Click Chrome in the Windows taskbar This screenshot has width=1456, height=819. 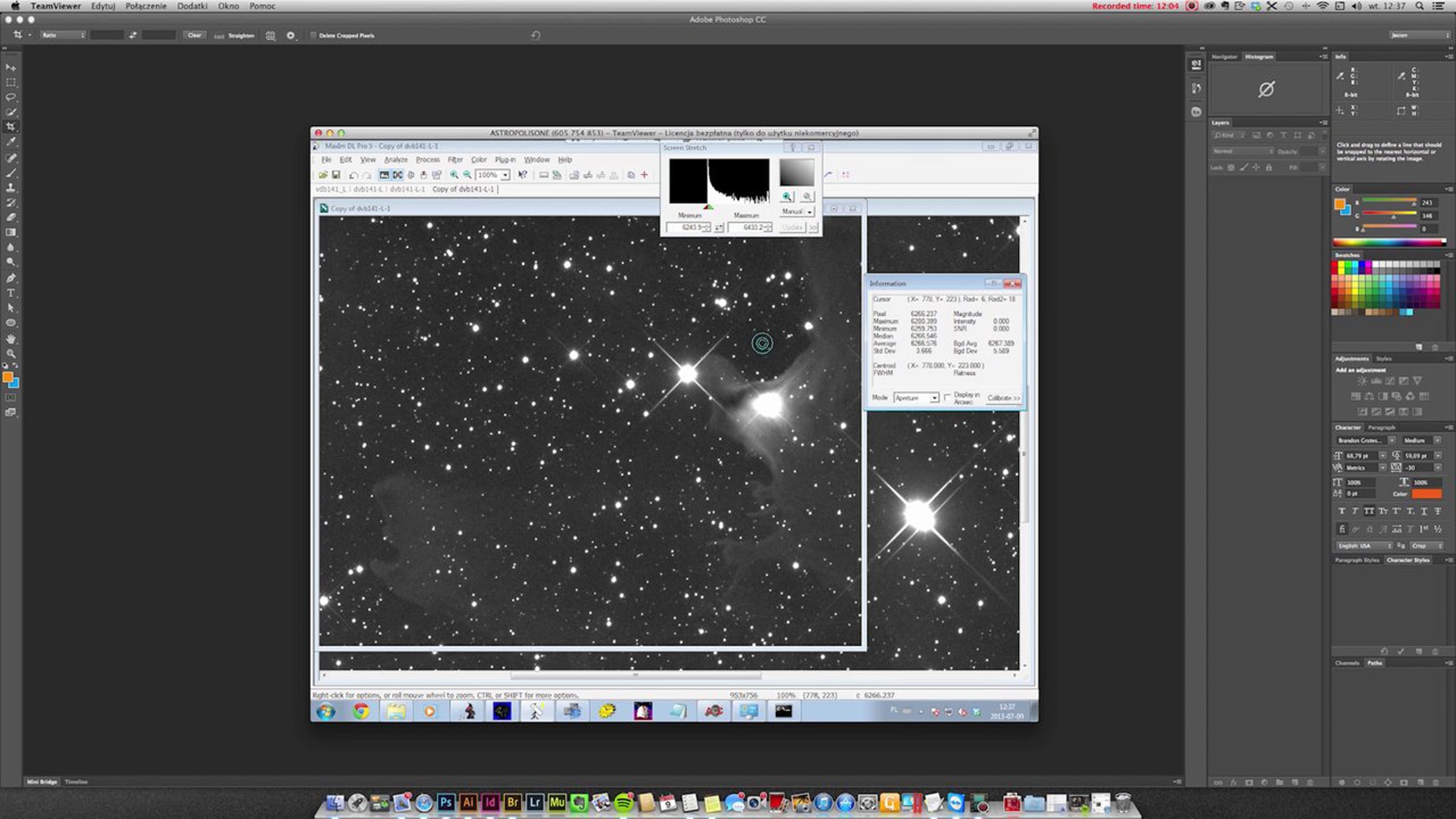click(361, 711)
